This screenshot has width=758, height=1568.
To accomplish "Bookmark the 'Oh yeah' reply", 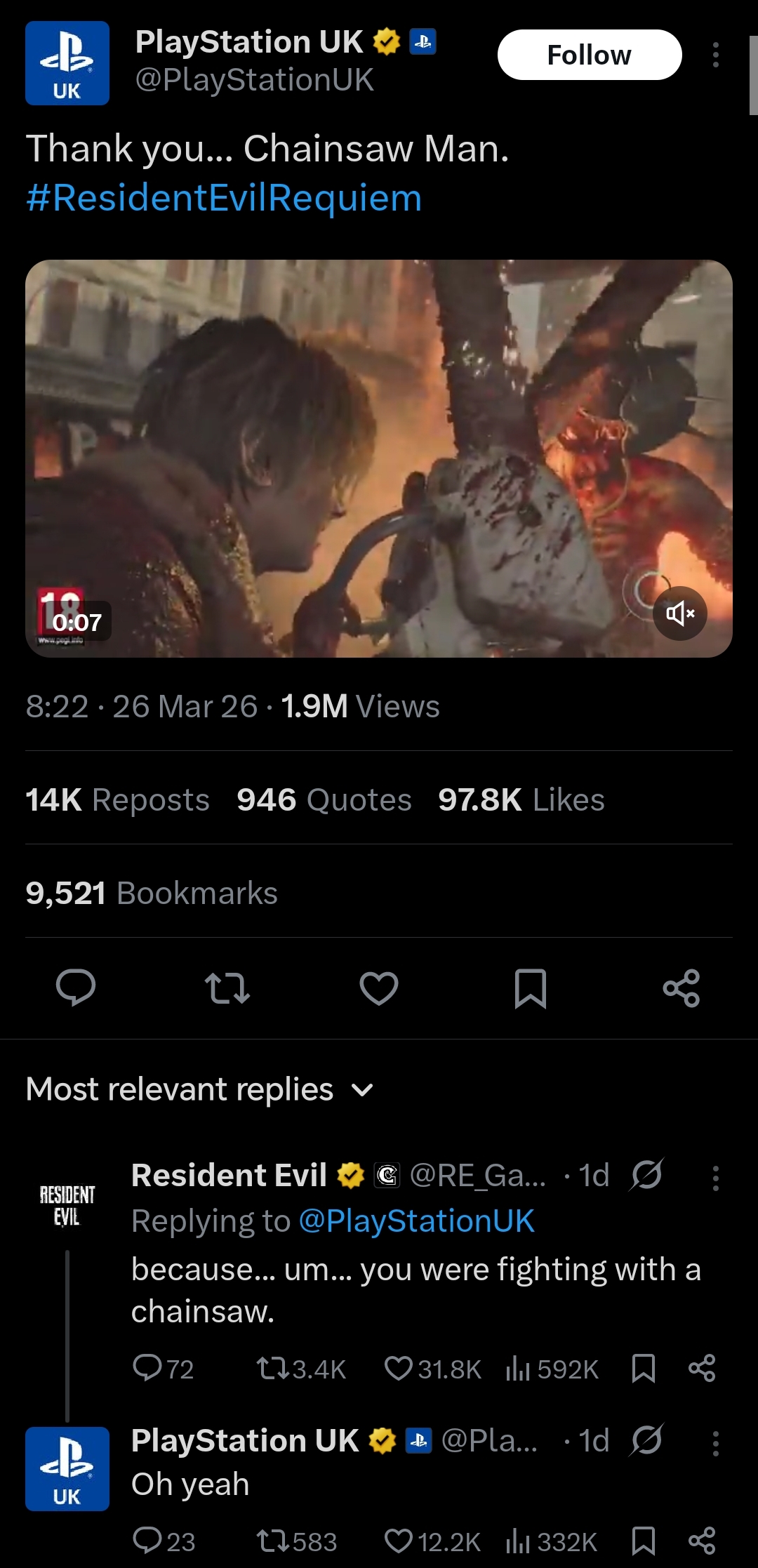I will [x=644, y=1541].
